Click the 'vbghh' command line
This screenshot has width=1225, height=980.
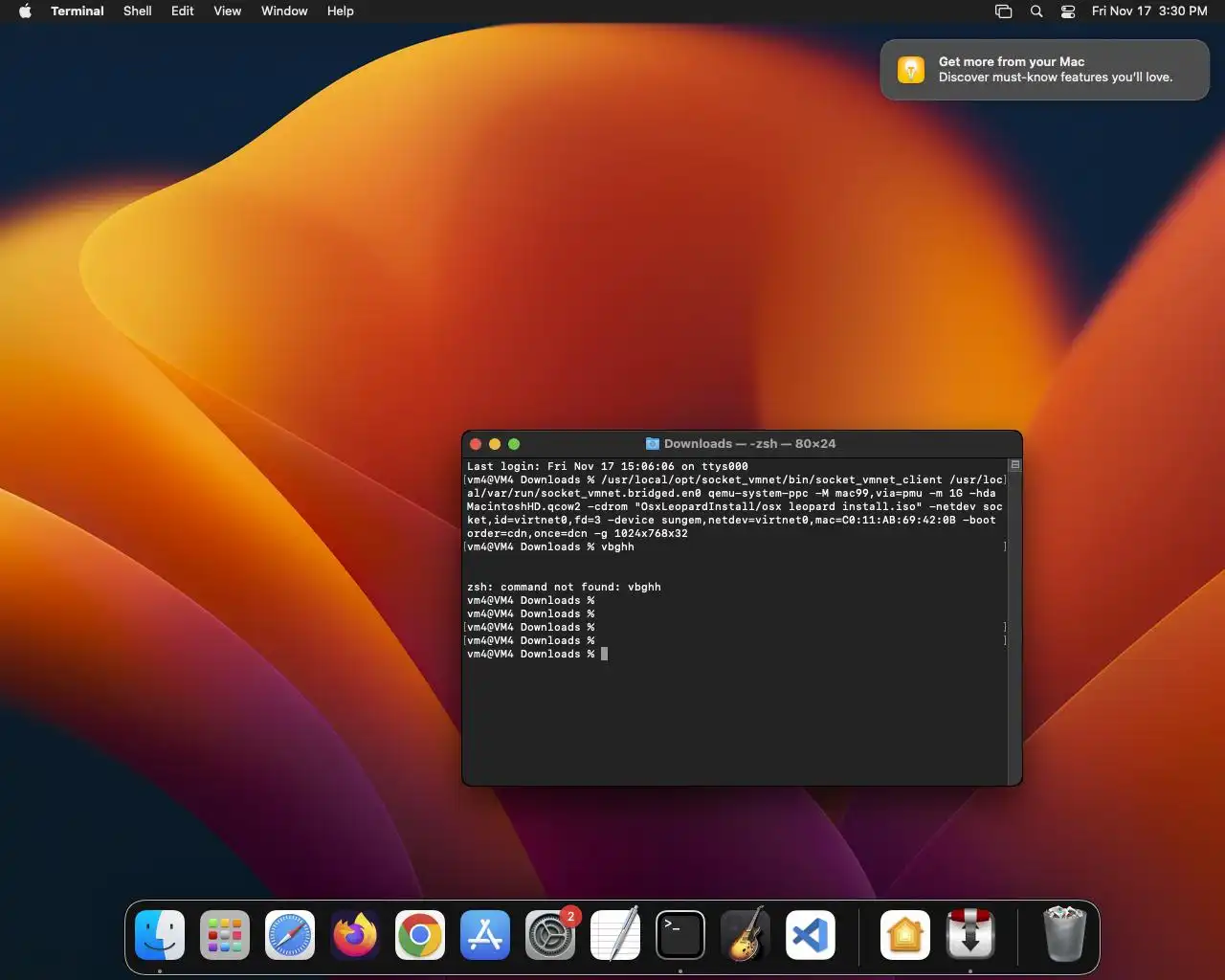pos(550,547)
